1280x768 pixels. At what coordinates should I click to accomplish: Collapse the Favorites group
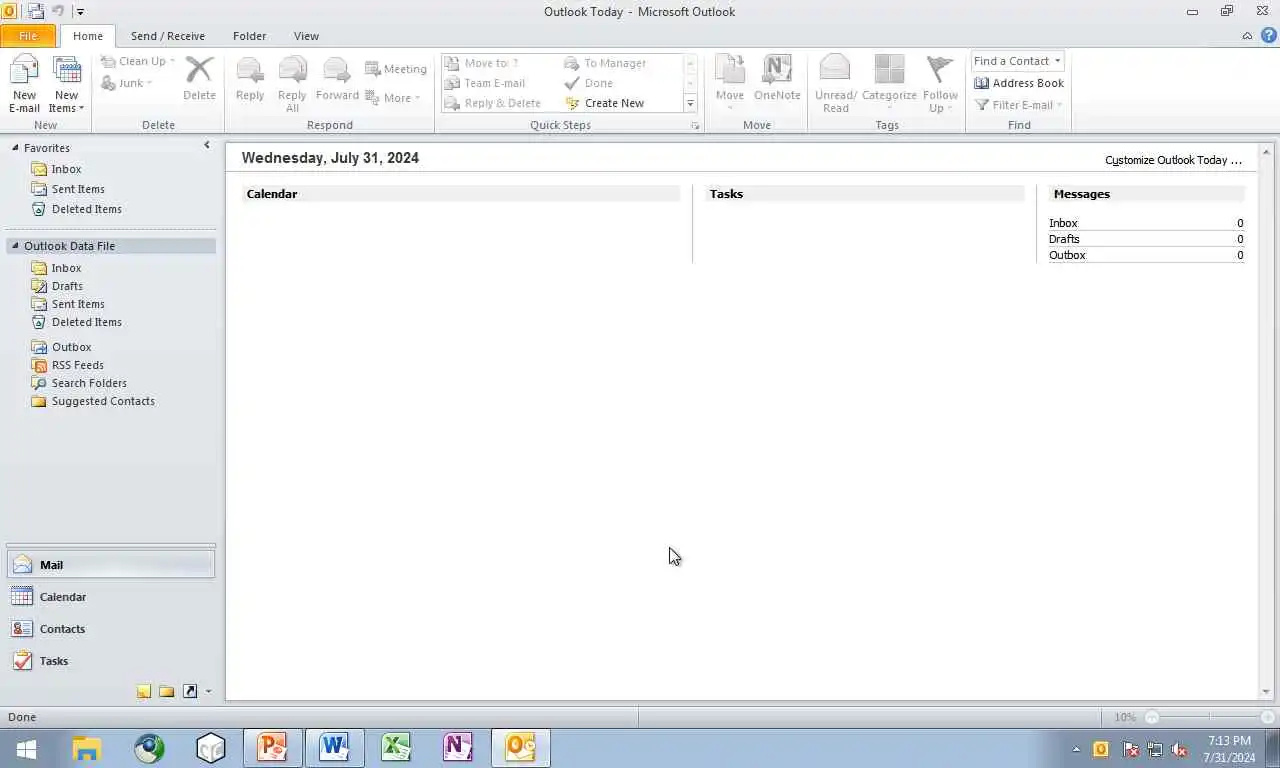[15, 148]
